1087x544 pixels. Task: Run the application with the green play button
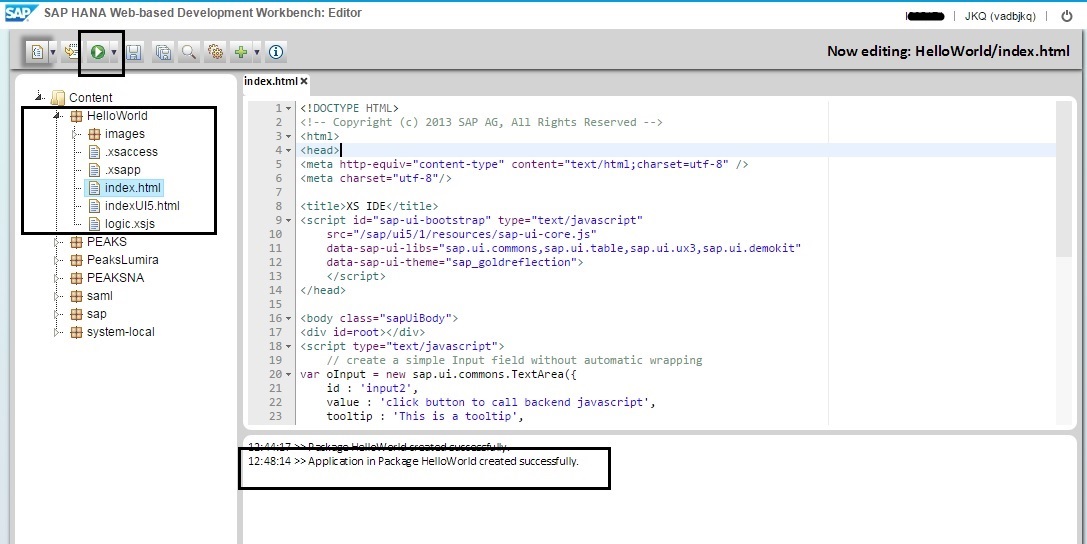click(97, 52)
